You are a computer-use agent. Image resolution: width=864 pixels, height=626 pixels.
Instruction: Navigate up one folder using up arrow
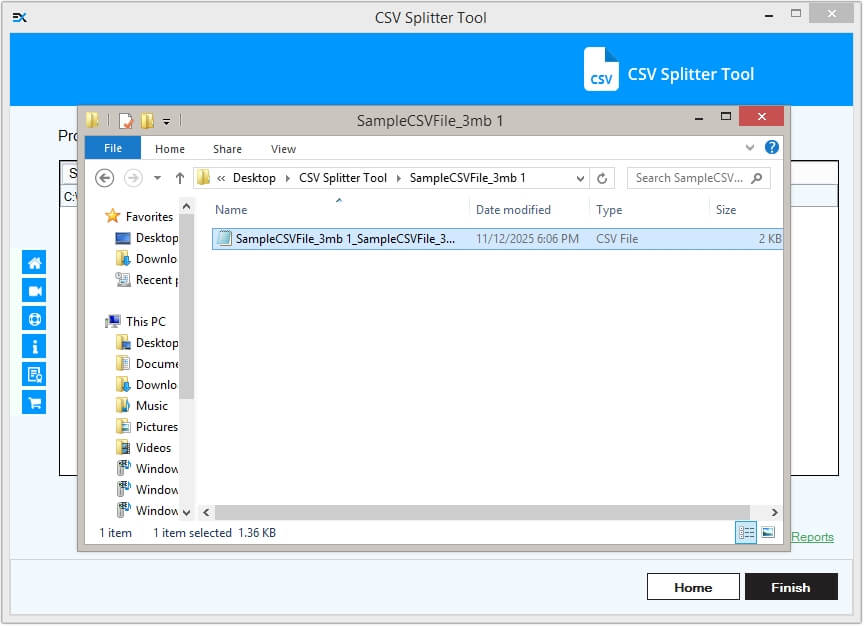178,178
